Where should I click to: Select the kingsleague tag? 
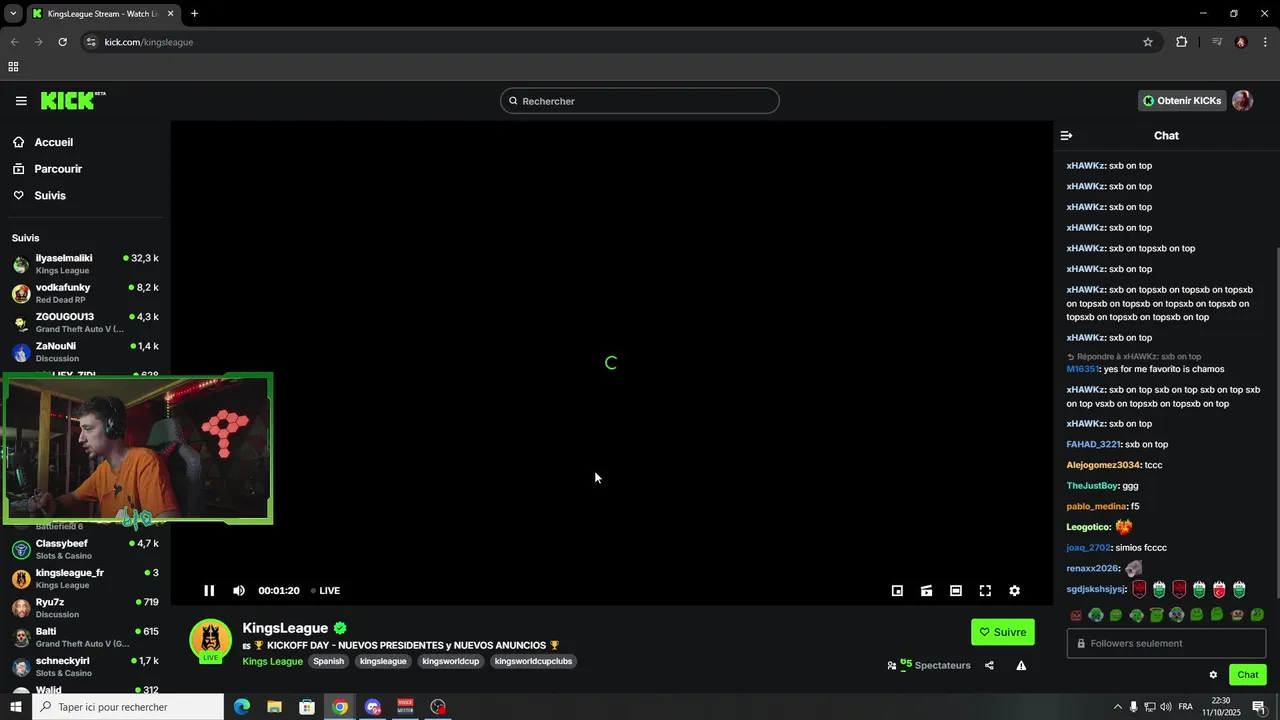pyautogui.click(x=383, y=661)
